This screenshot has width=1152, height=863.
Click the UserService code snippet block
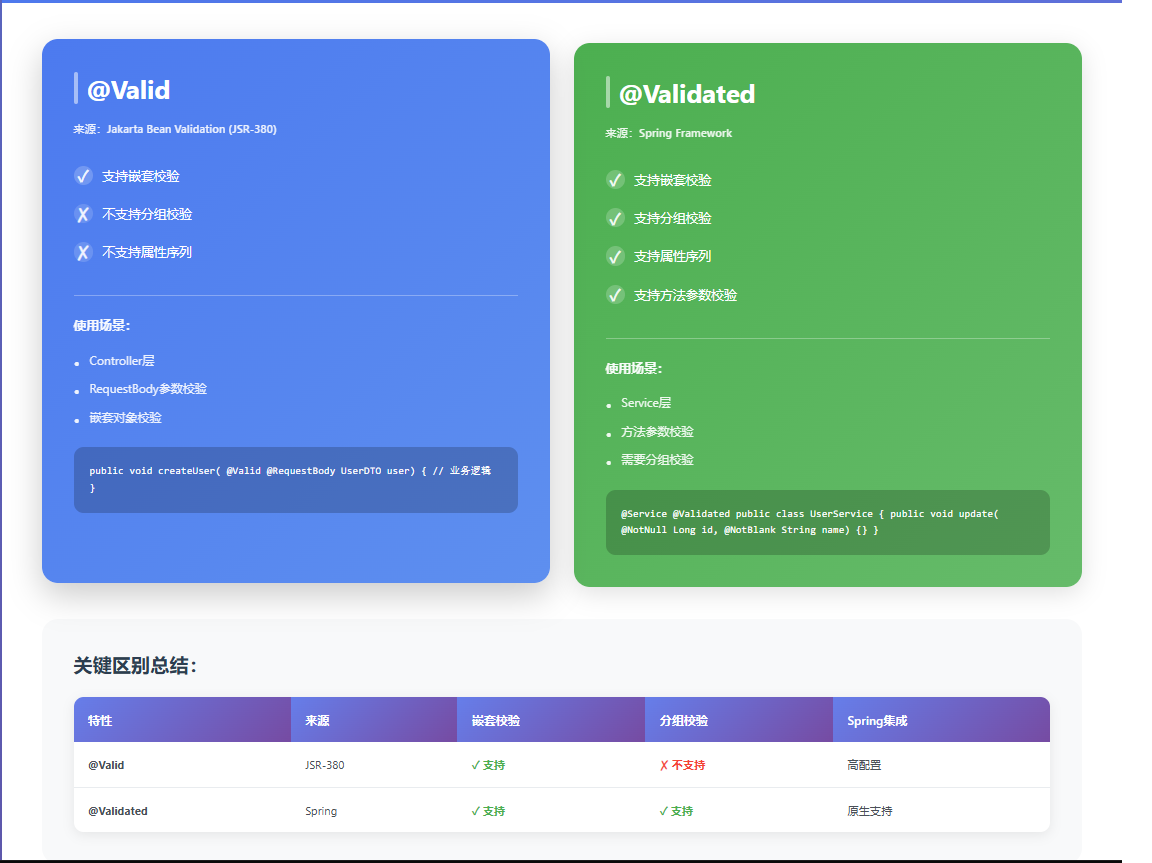point(828,522)
